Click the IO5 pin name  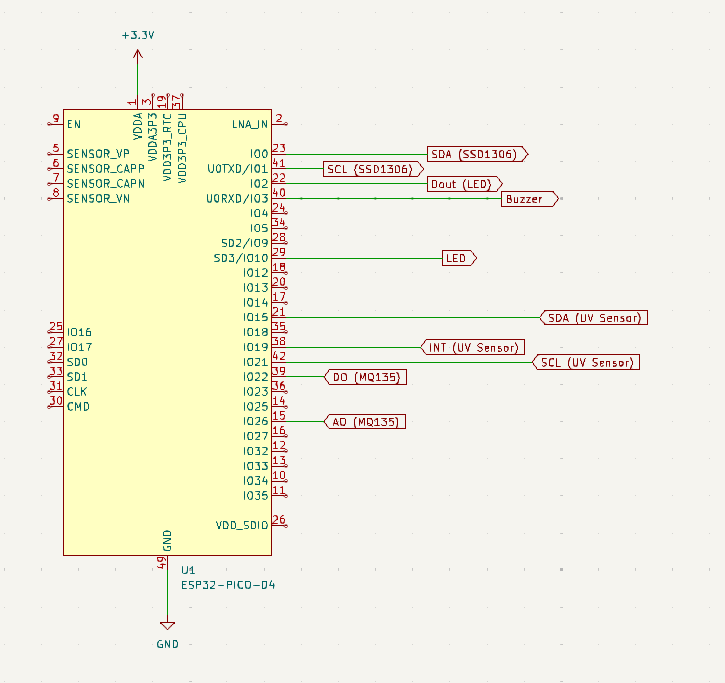[259, 228]
